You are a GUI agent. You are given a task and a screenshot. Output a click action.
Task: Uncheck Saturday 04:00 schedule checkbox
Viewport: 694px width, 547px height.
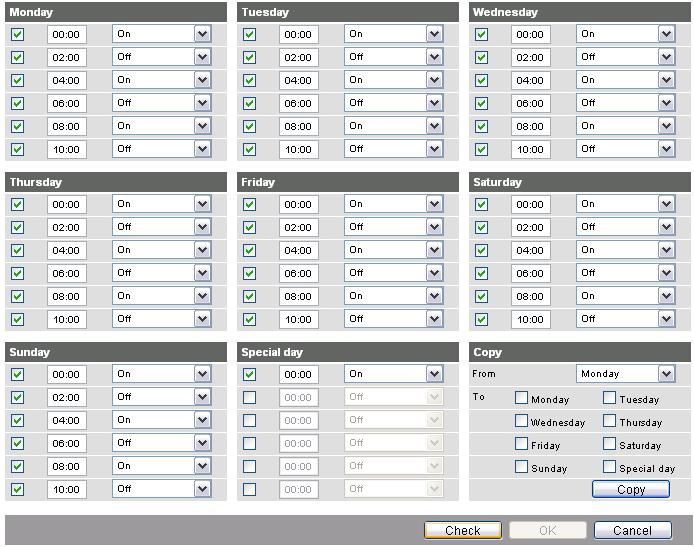click(x=481, y=250)
